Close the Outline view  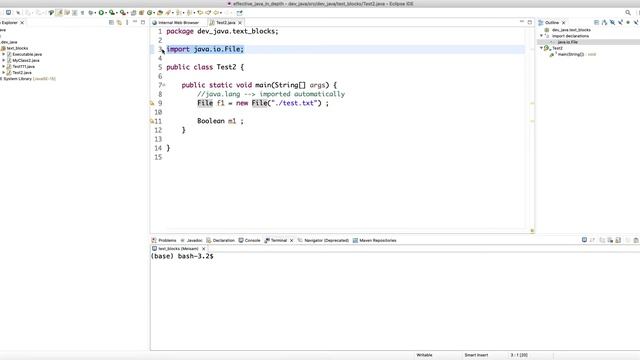point(564,23)
